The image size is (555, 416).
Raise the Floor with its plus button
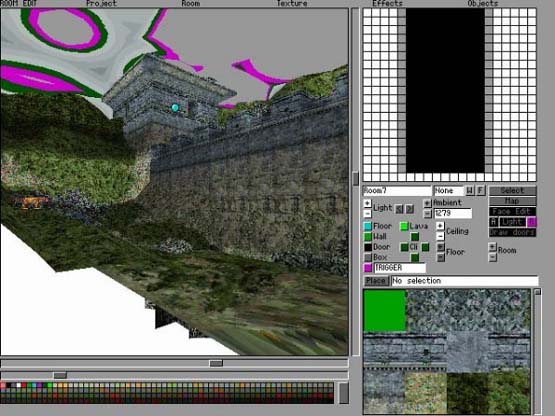coord(440,247)
